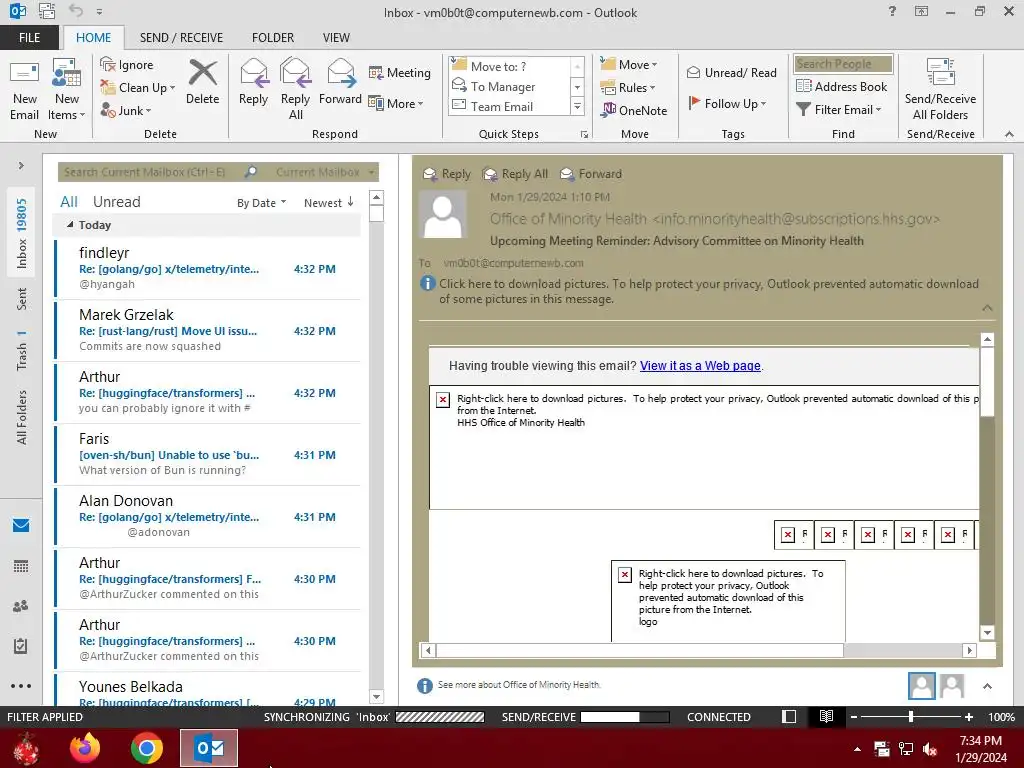Send message to OneNote
Screen dimensions: 1024x768
633,110
